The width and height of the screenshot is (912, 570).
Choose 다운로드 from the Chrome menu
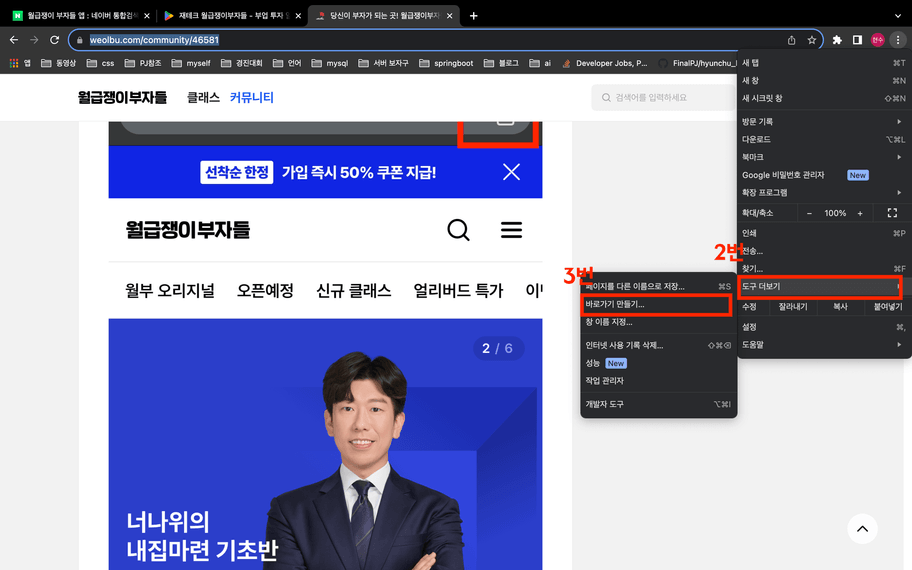pos(824,140)
